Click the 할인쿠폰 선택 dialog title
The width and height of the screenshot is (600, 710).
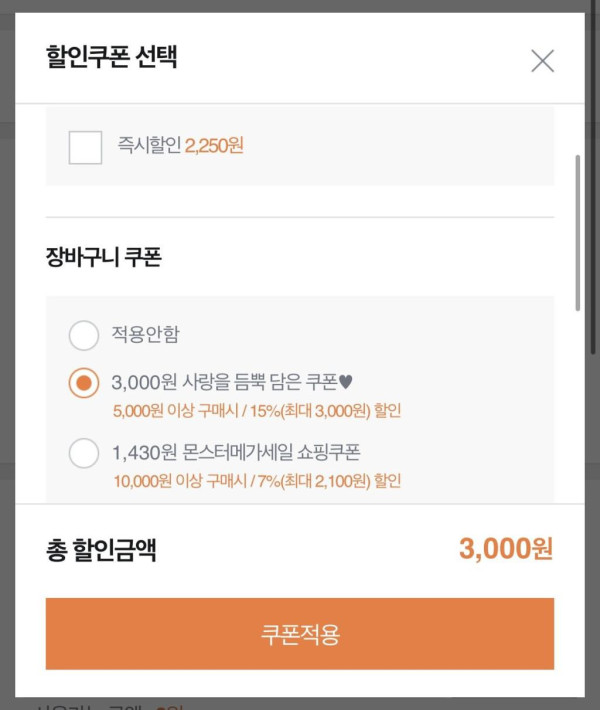pos(111,56)
